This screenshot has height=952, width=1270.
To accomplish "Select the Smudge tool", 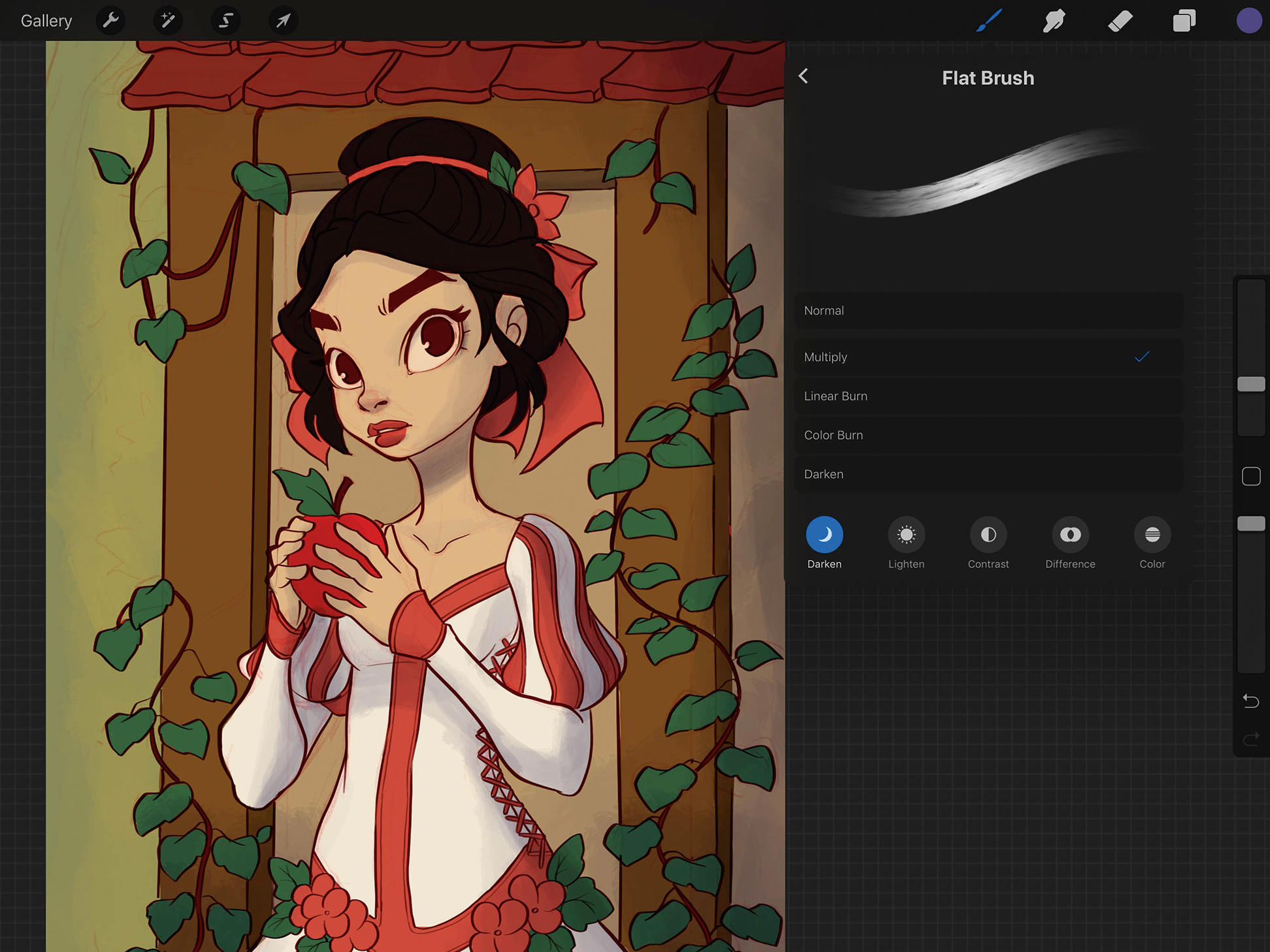I will tap(1054, 21).
